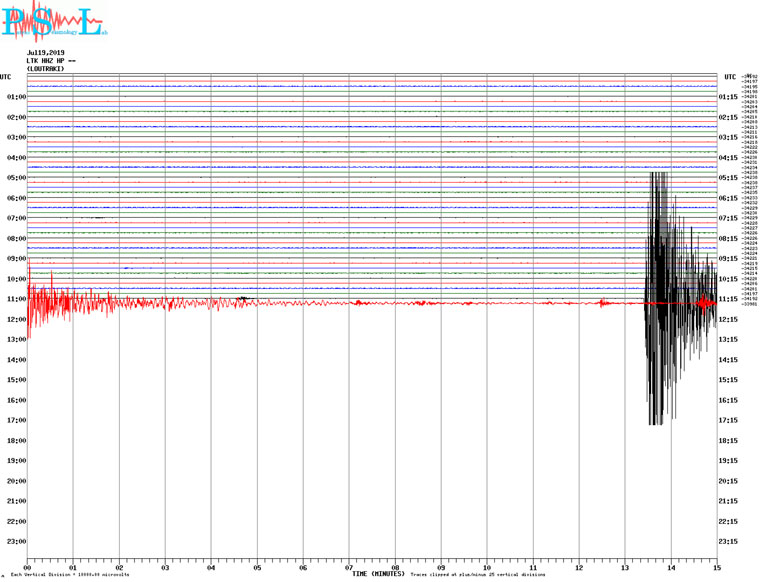Click minute 07 on the bottom time axis

(349, 567)
